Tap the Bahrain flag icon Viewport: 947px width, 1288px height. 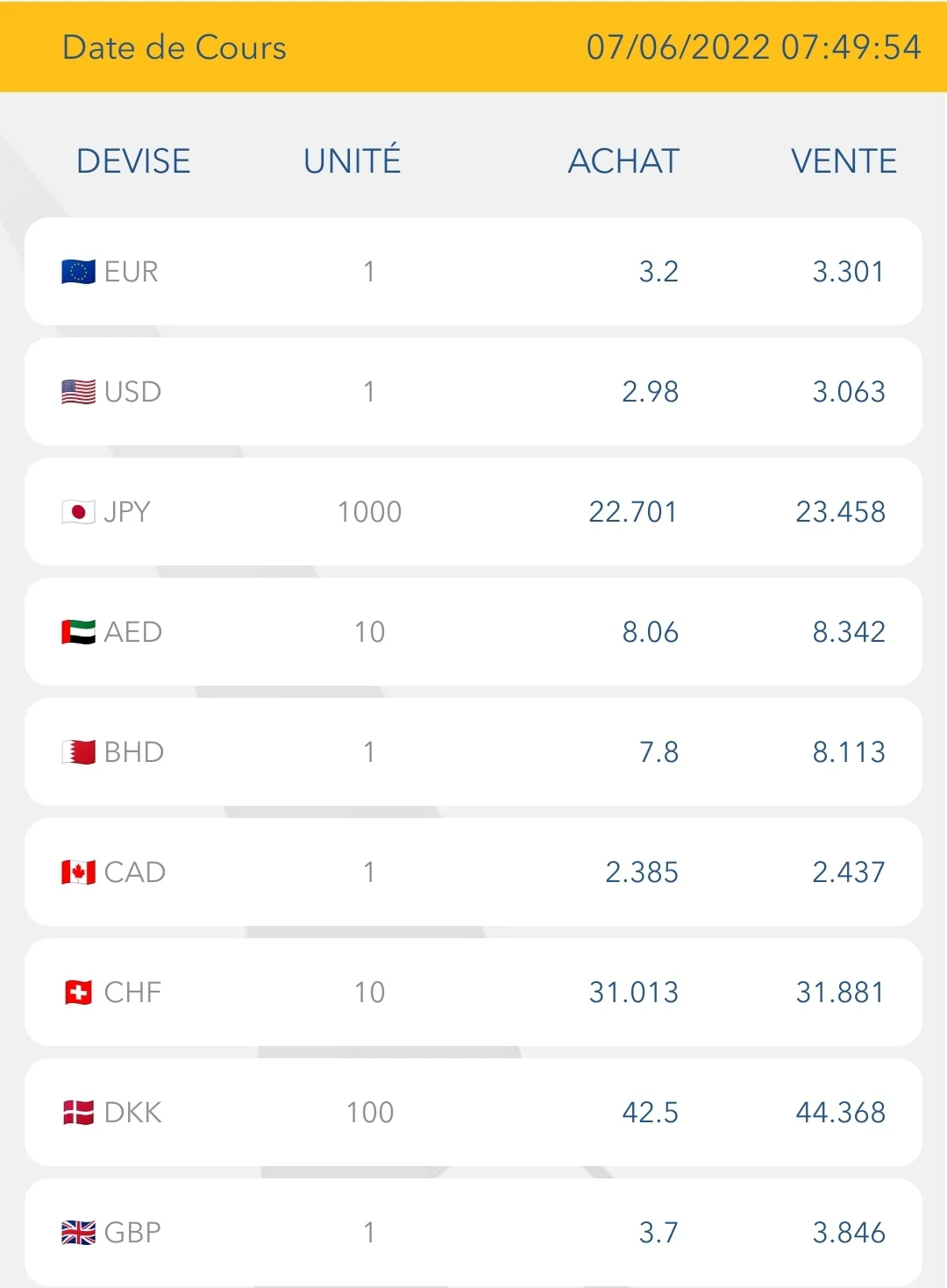pyautogui.click(x=78, y=752)
